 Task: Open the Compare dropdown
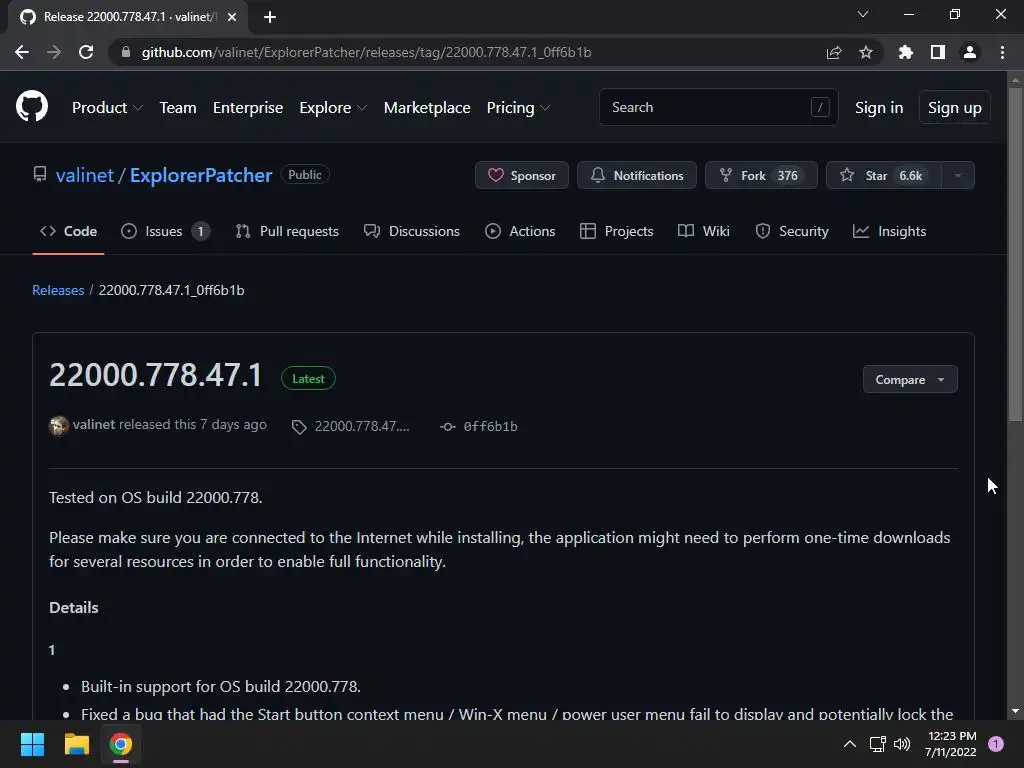tap(910, 379)
